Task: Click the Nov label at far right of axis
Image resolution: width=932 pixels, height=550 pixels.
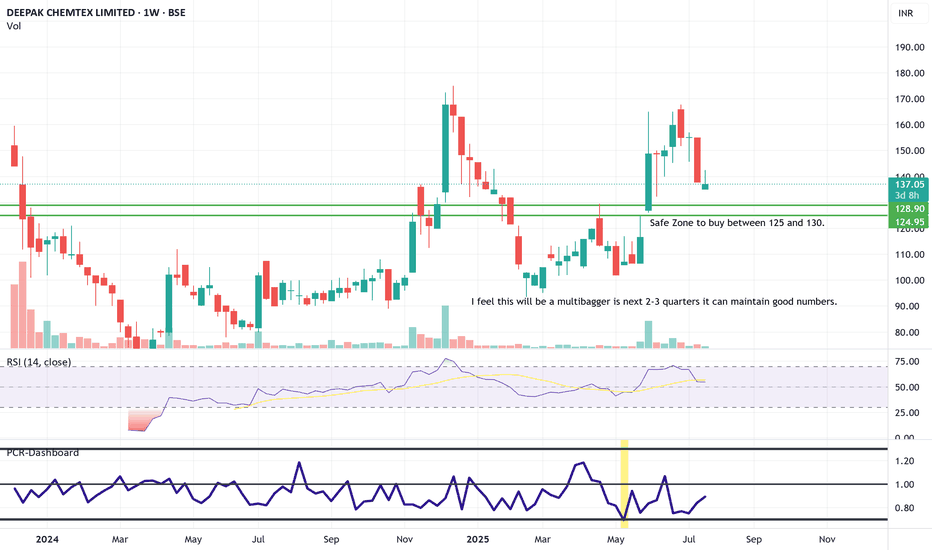Action: pyautogui.click(x=827, y=539)
